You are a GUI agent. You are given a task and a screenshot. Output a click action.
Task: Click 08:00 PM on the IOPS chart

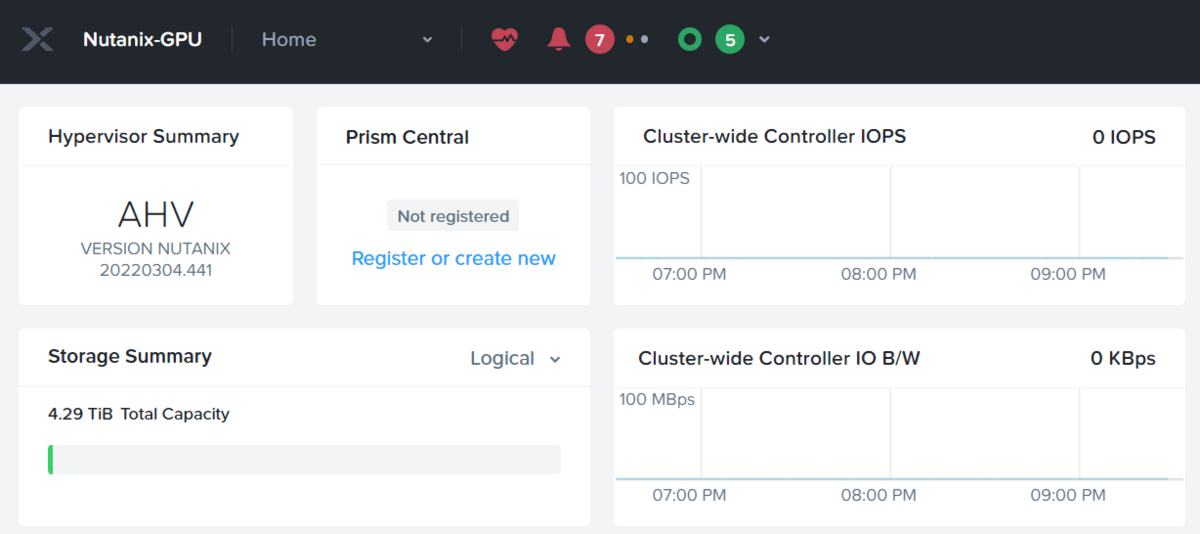(878, 274)
